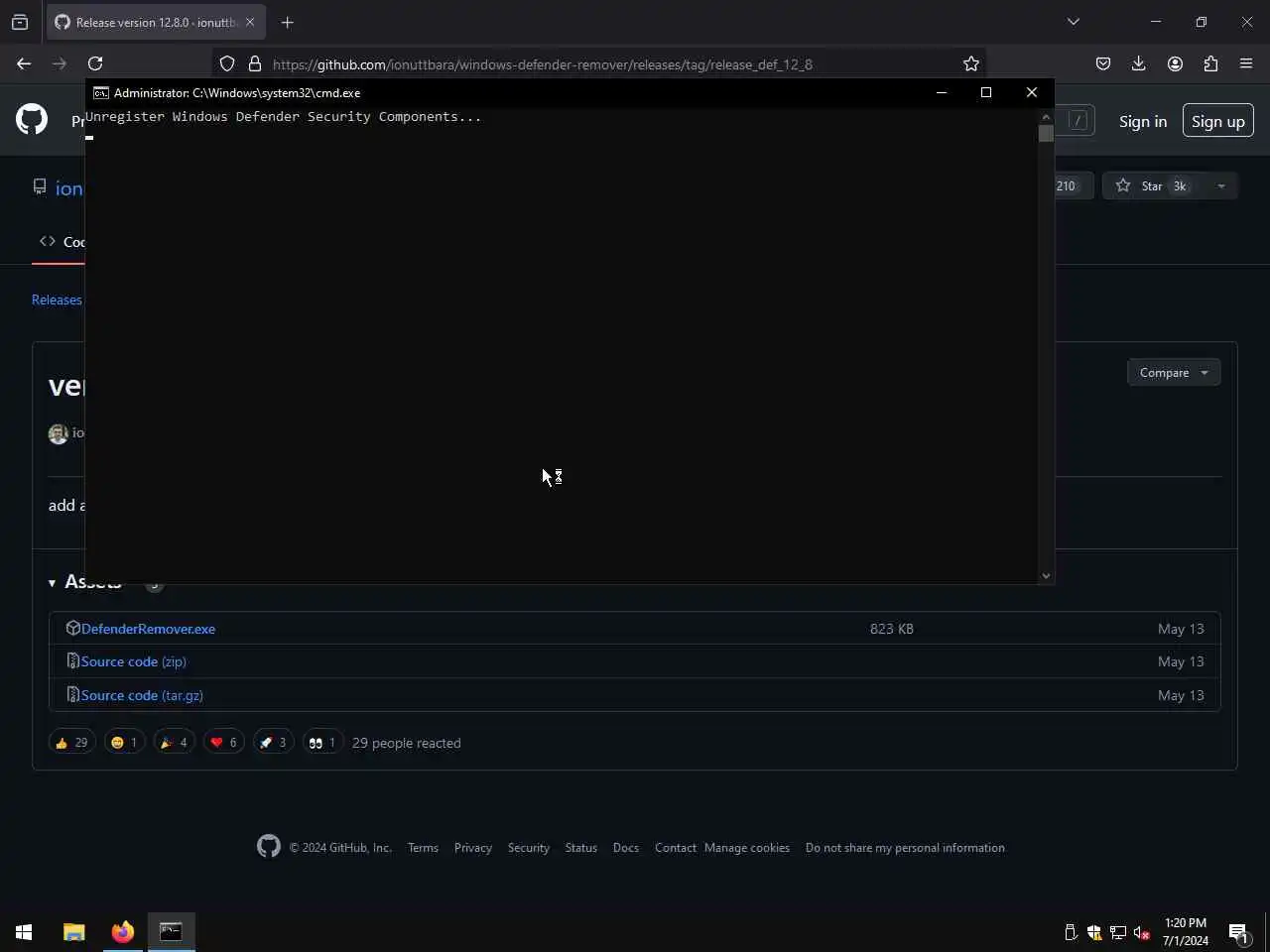This screenshot has height=952, width=1270.
Task: Open Contact link in the footer
Action: tap(676, 848)
